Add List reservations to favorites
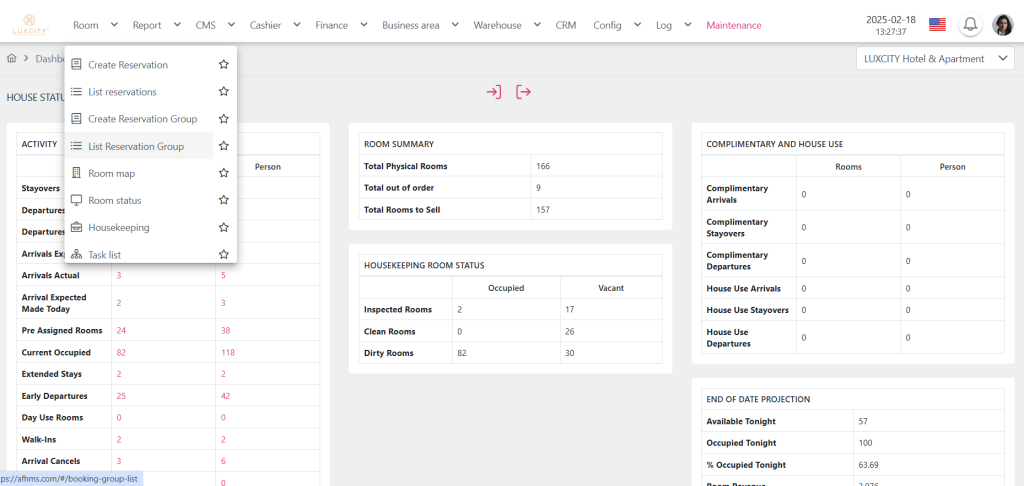 (x=224, y=92)
